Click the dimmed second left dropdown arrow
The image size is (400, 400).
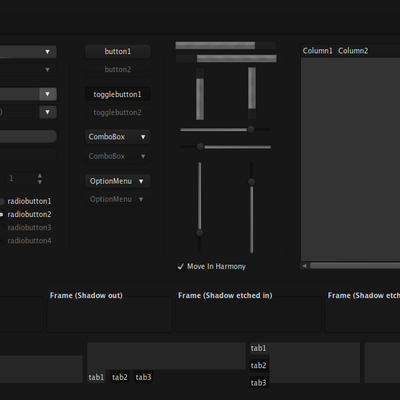tap(47, 70)
